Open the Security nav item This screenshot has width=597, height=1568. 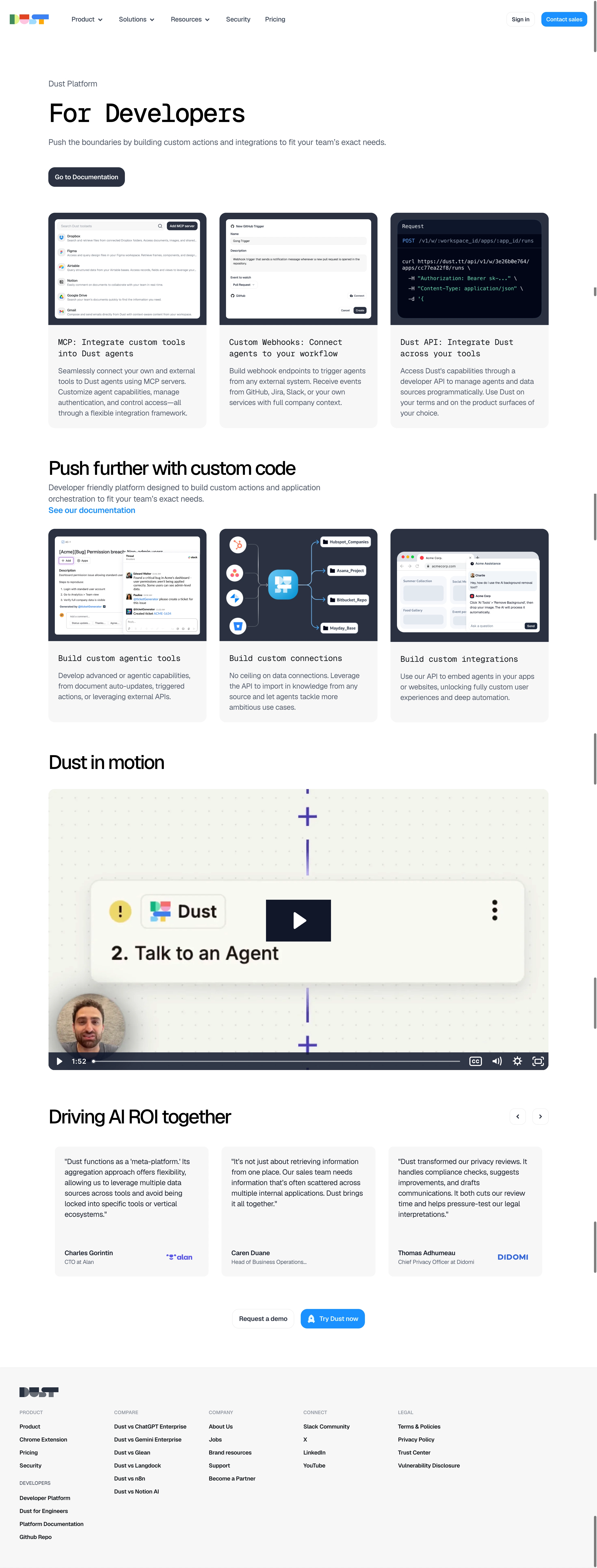point(238,19)
